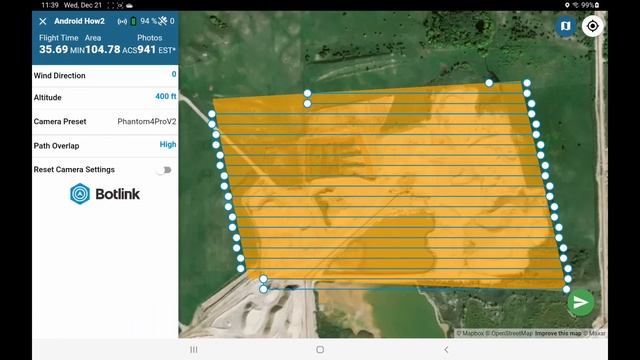Open the map layers icon
The height and width of the screenshot is (360, 640).
tap(565, 26)
